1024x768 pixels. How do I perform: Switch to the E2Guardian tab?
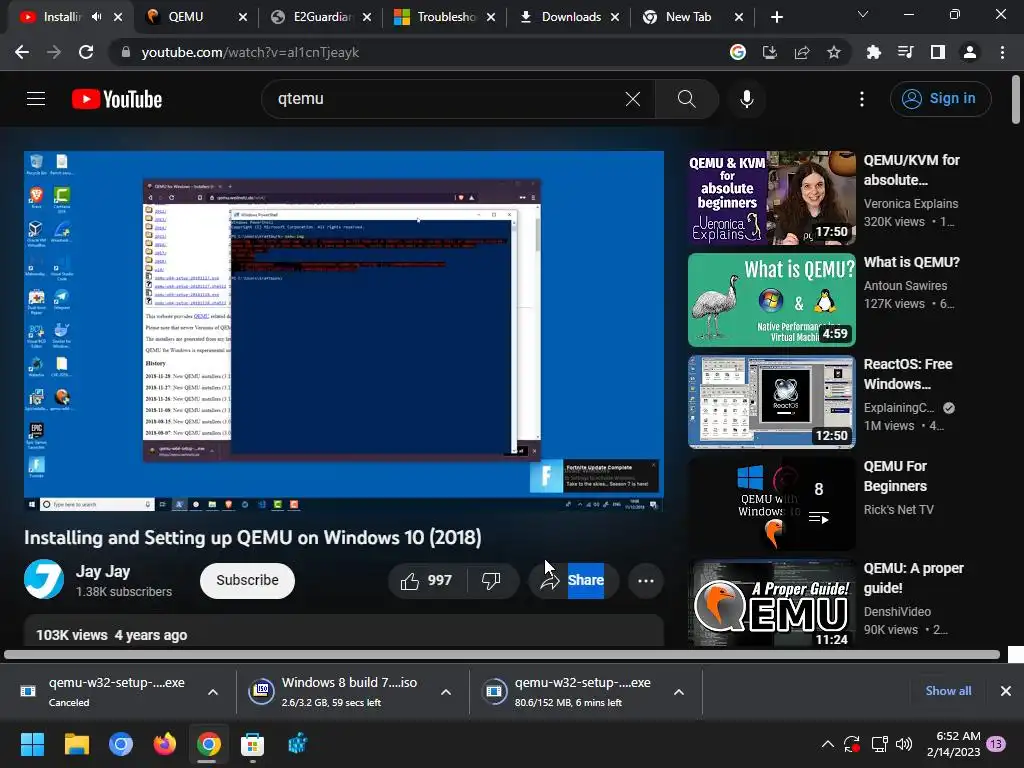tap(321, 17)
